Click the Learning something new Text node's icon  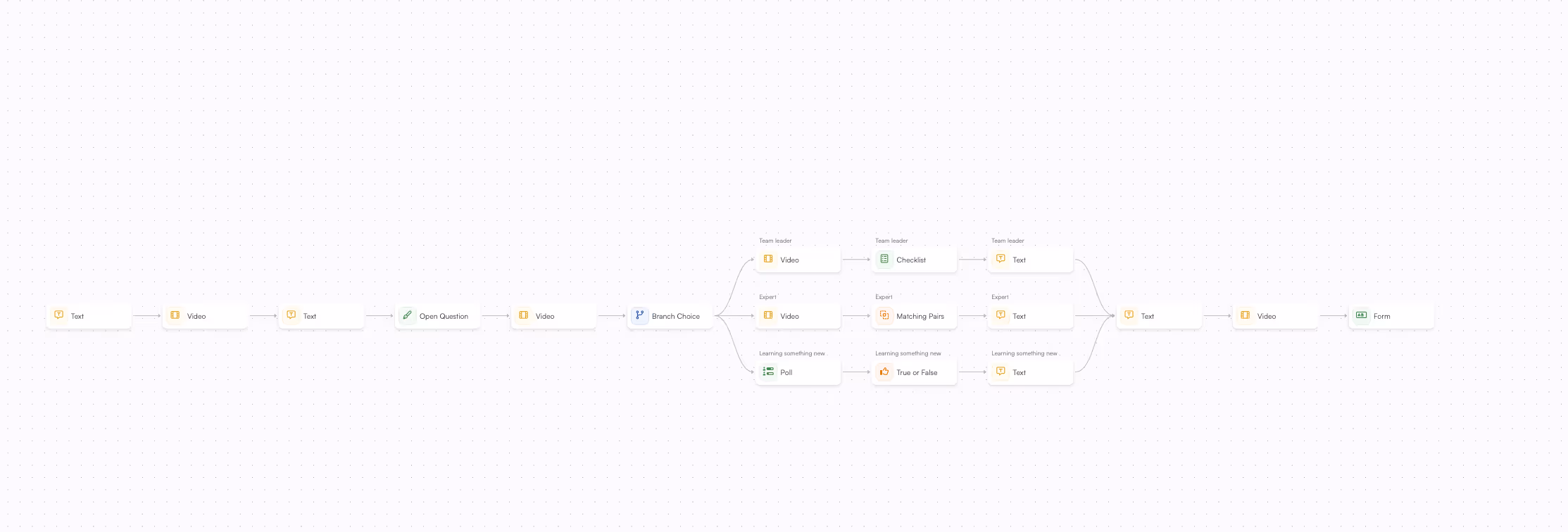pos(1001,372)
